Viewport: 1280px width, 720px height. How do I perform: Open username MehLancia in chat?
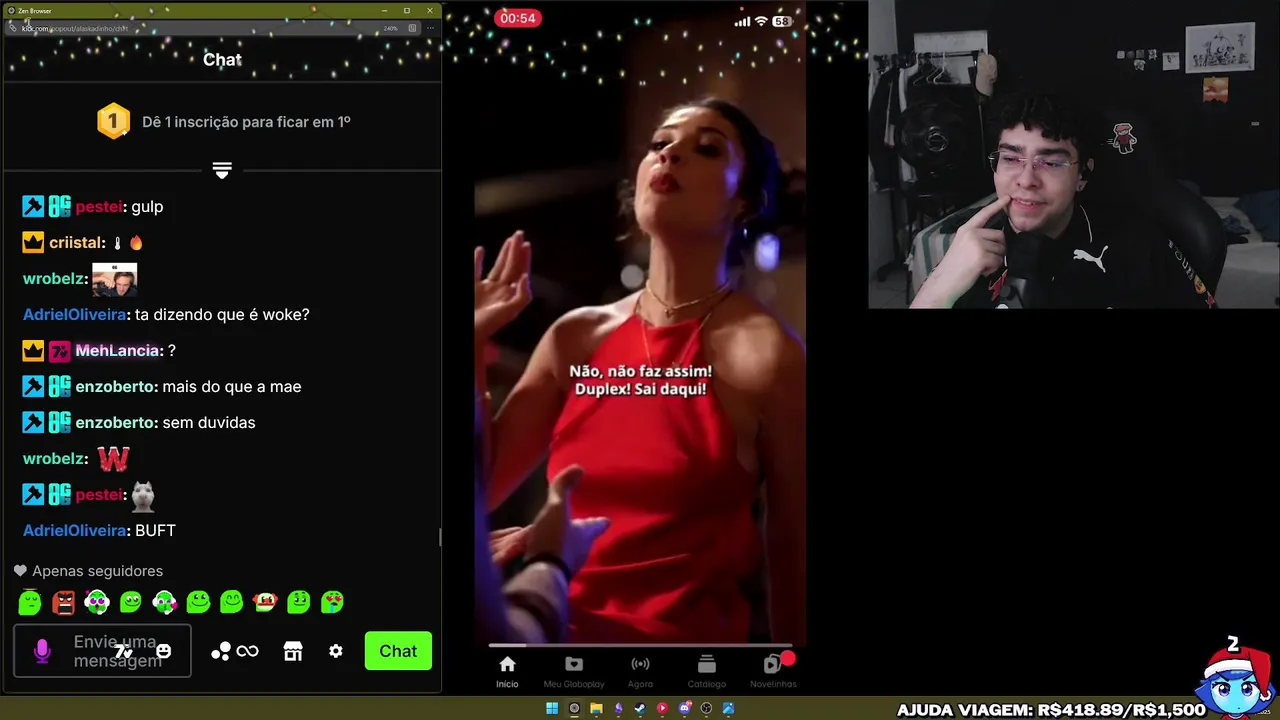coord(117,351)
